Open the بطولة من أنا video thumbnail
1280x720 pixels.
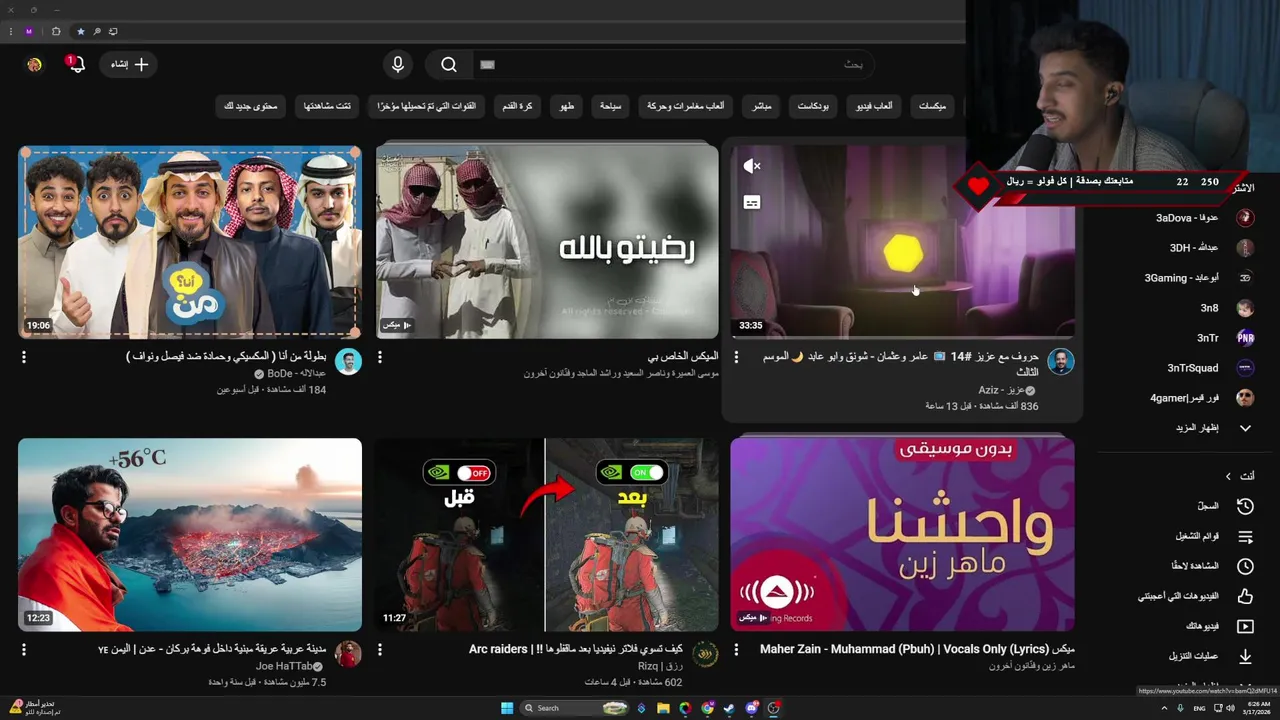click(x=190, y=242)
